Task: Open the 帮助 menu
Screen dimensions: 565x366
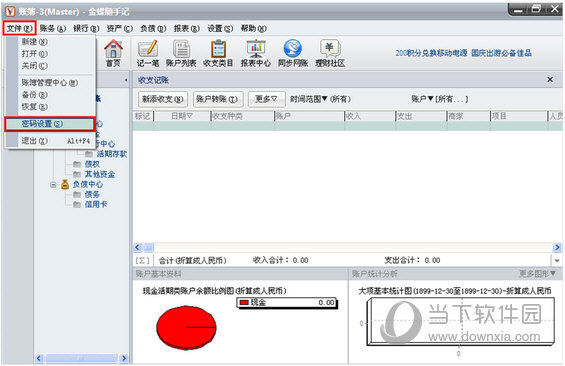Action: point(254,28)
